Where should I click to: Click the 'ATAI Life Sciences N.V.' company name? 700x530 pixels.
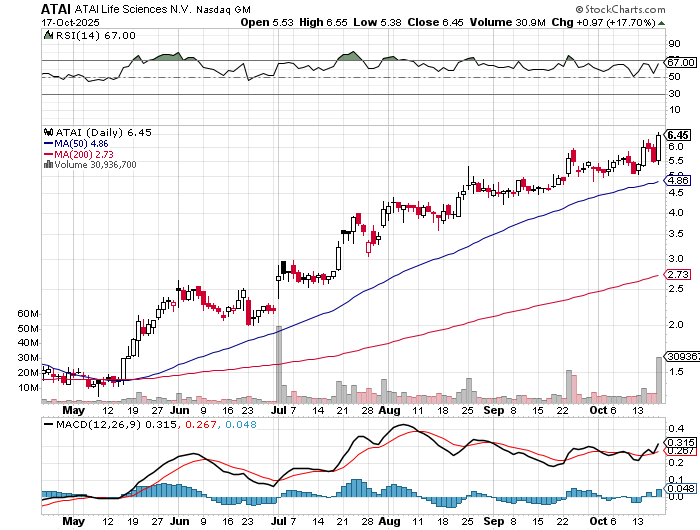coord(133,9)
